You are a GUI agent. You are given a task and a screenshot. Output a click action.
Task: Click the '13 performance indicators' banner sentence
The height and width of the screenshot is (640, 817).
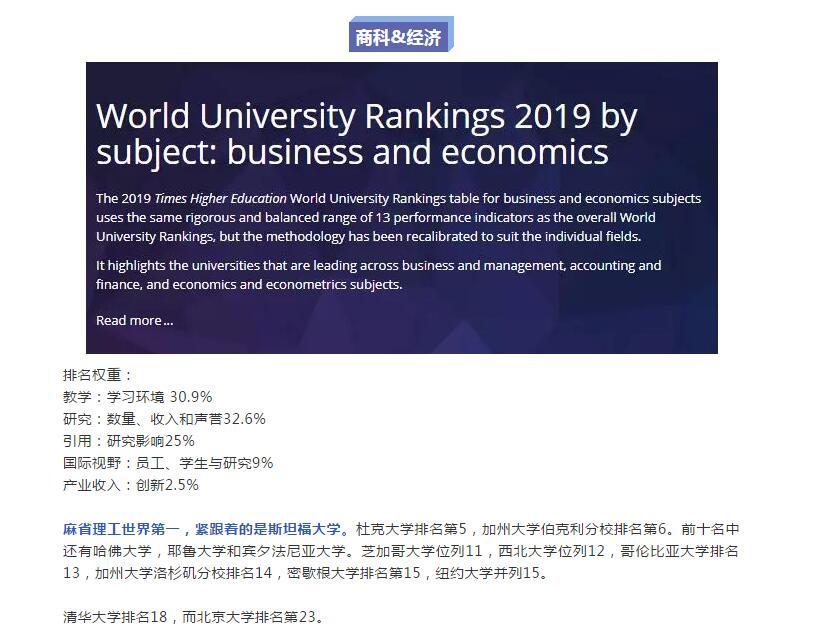pyautogui.click(x=400, y=217)
